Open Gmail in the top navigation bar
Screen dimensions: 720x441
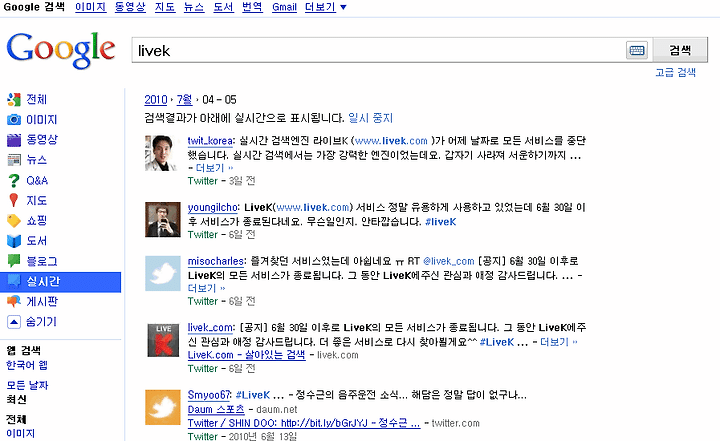pyautogui.click(x=284, y=7)
